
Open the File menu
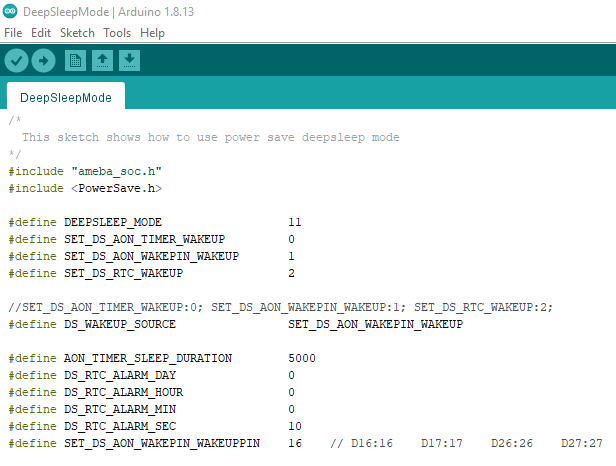coord(13,33)
